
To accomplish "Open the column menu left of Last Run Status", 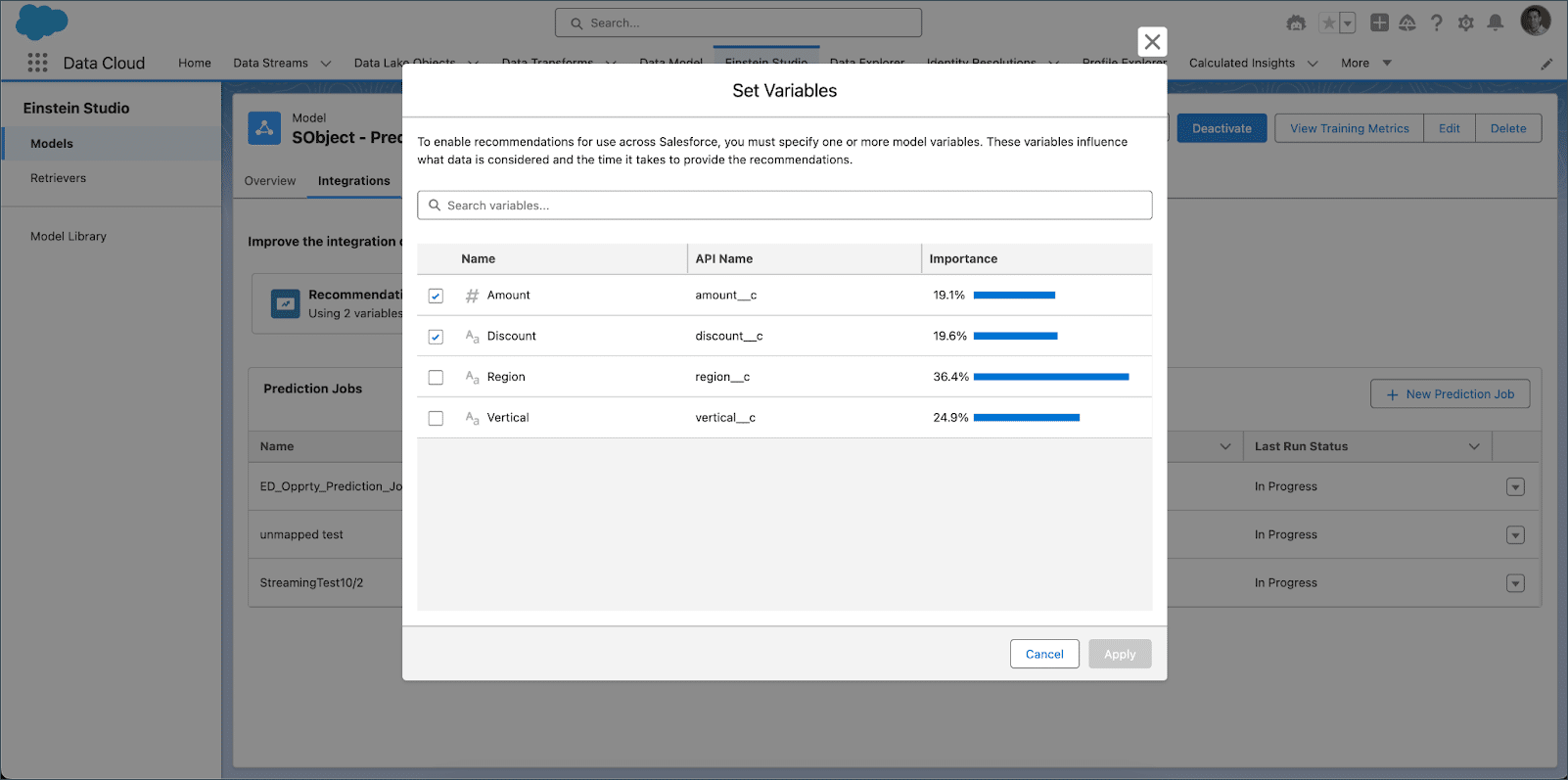I will tap(1225, 446).
